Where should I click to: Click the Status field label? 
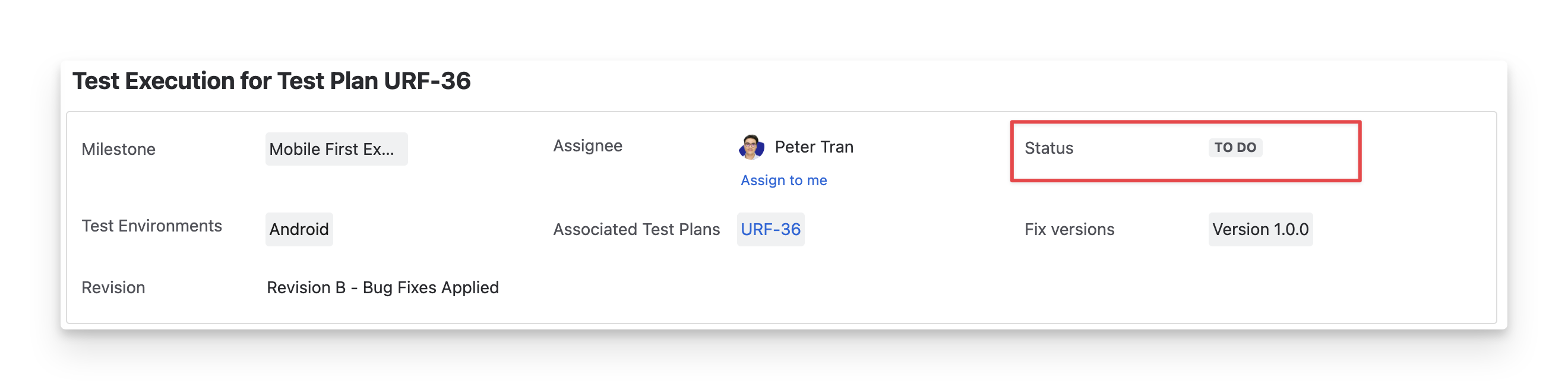(1048, 148)
